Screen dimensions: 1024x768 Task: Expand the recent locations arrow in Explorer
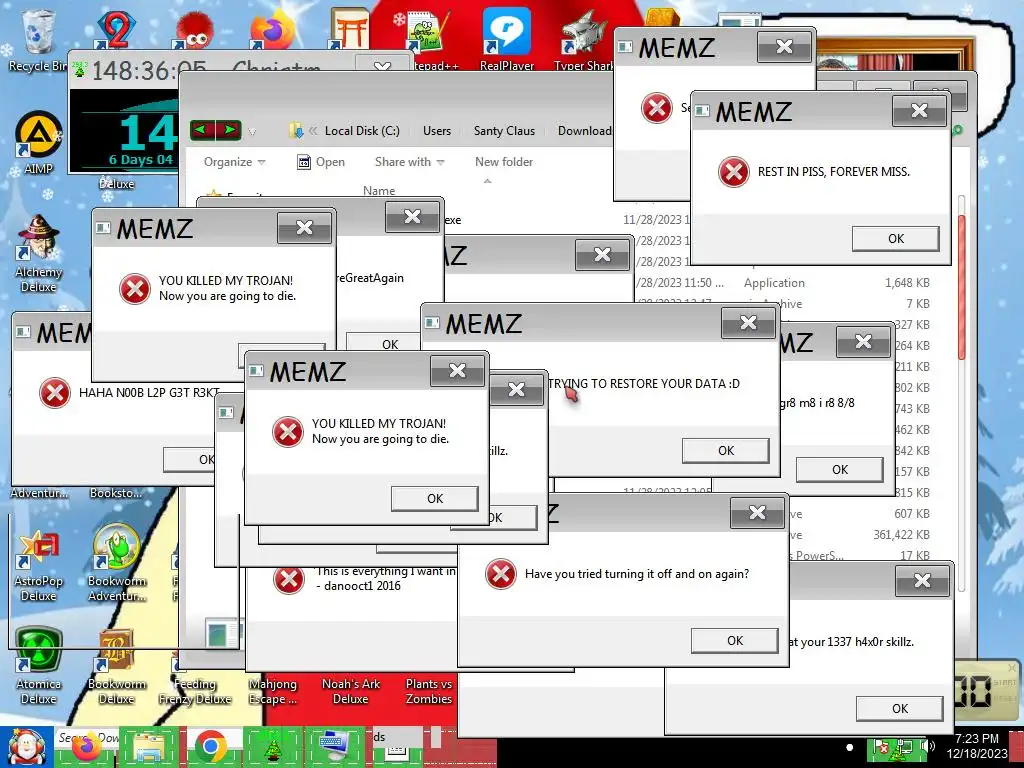coord(251,131)
